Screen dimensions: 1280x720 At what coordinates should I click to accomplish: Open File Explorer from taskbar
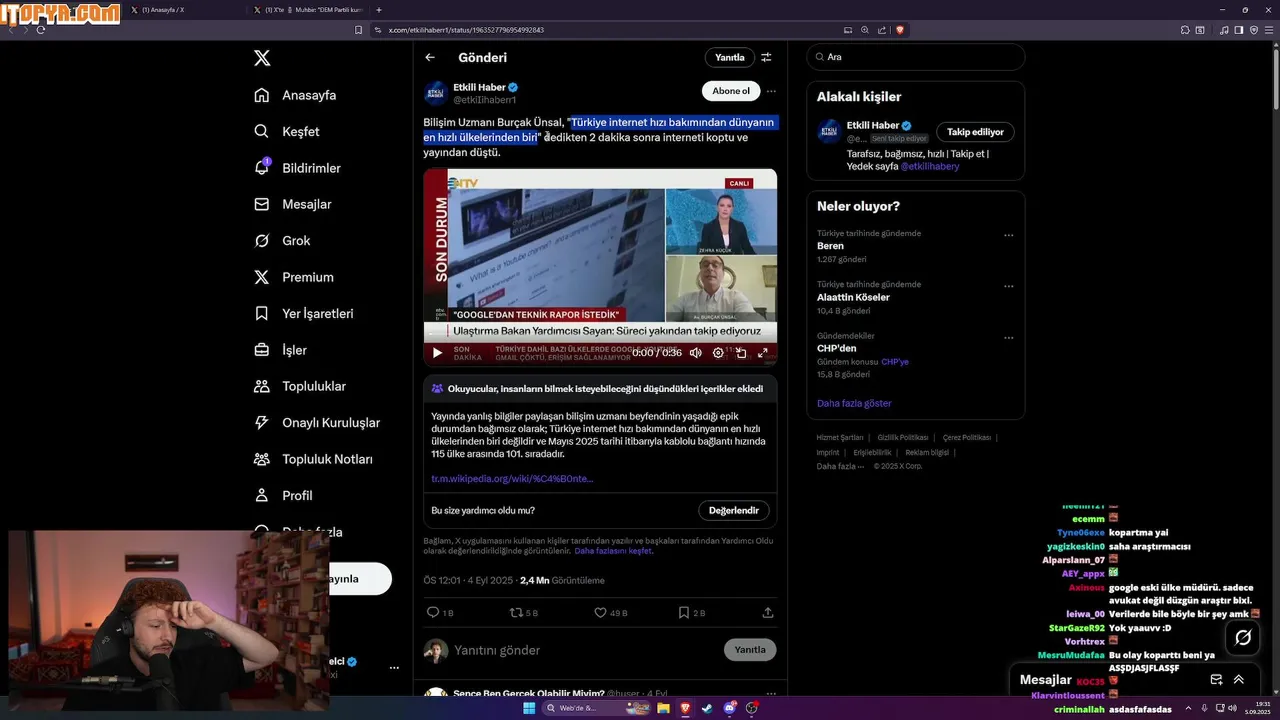pyautogui.click(x=663, y=708)
